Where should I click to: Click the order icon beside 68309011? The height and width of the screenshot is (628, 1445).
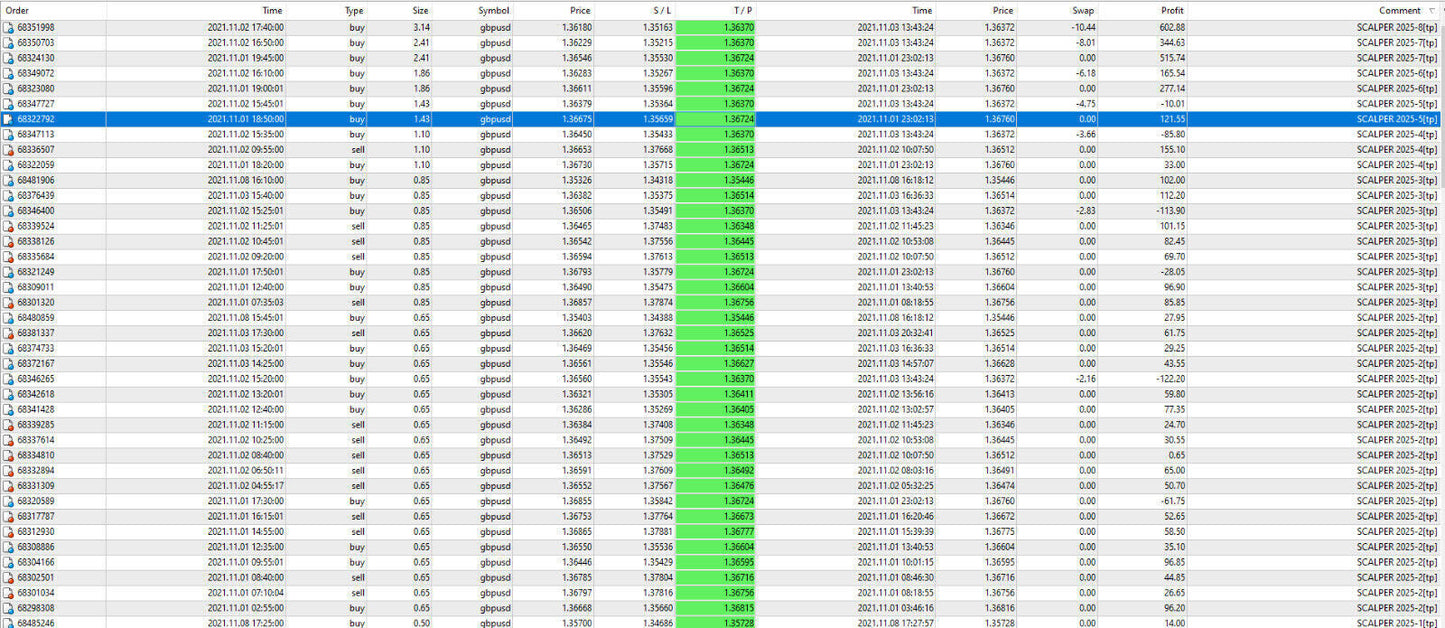(x=8, y=287)
